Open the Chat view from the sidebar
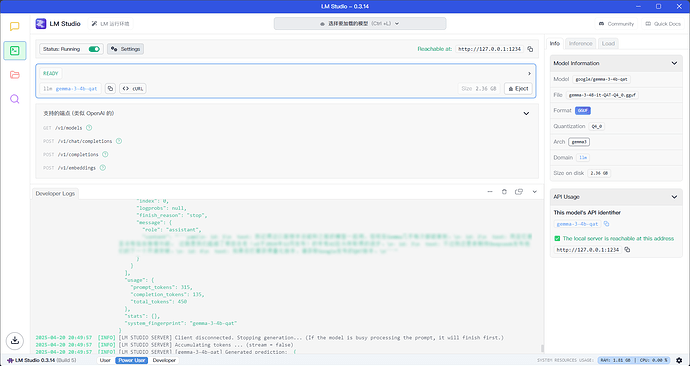 tap(15, 26)
